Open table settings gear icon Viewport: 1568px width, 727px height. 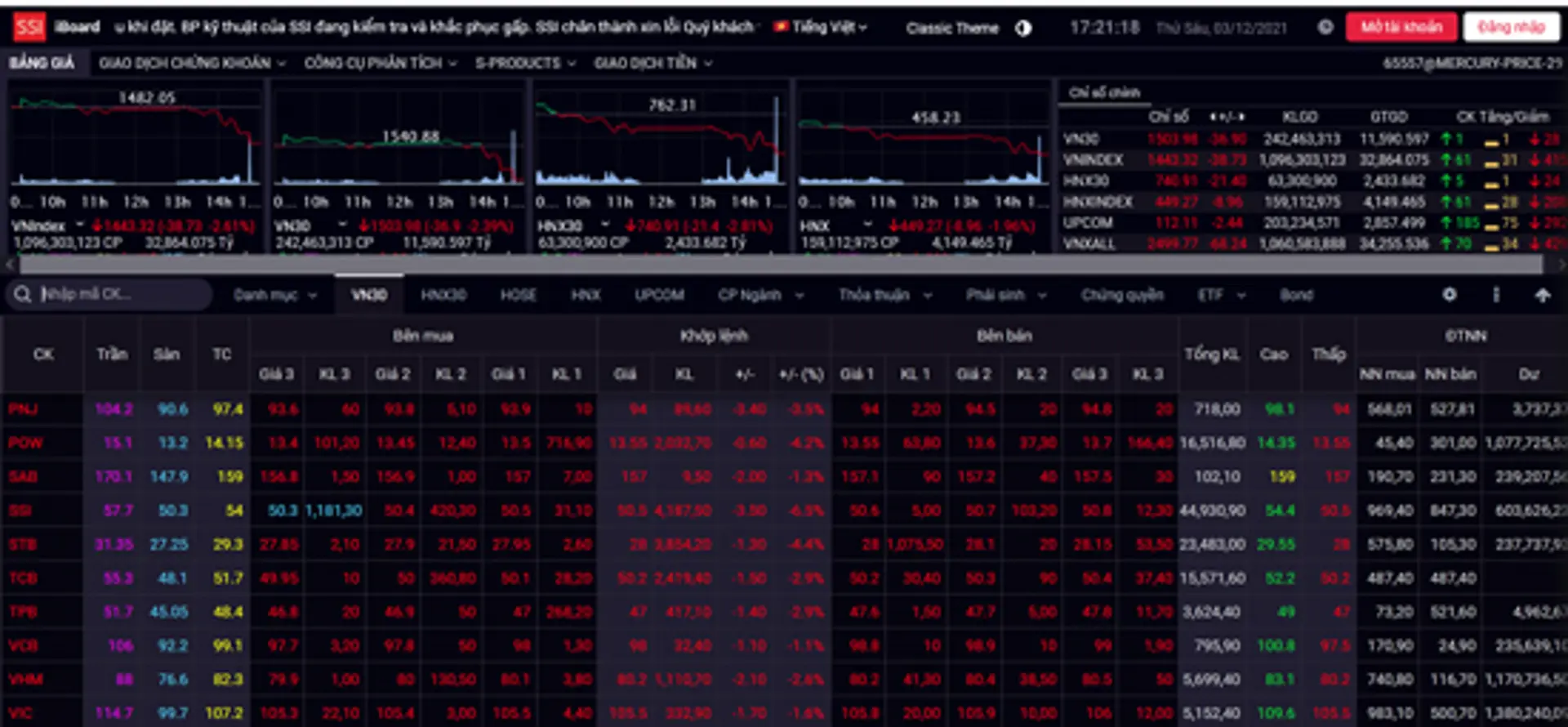click(x=1450, y=294)
